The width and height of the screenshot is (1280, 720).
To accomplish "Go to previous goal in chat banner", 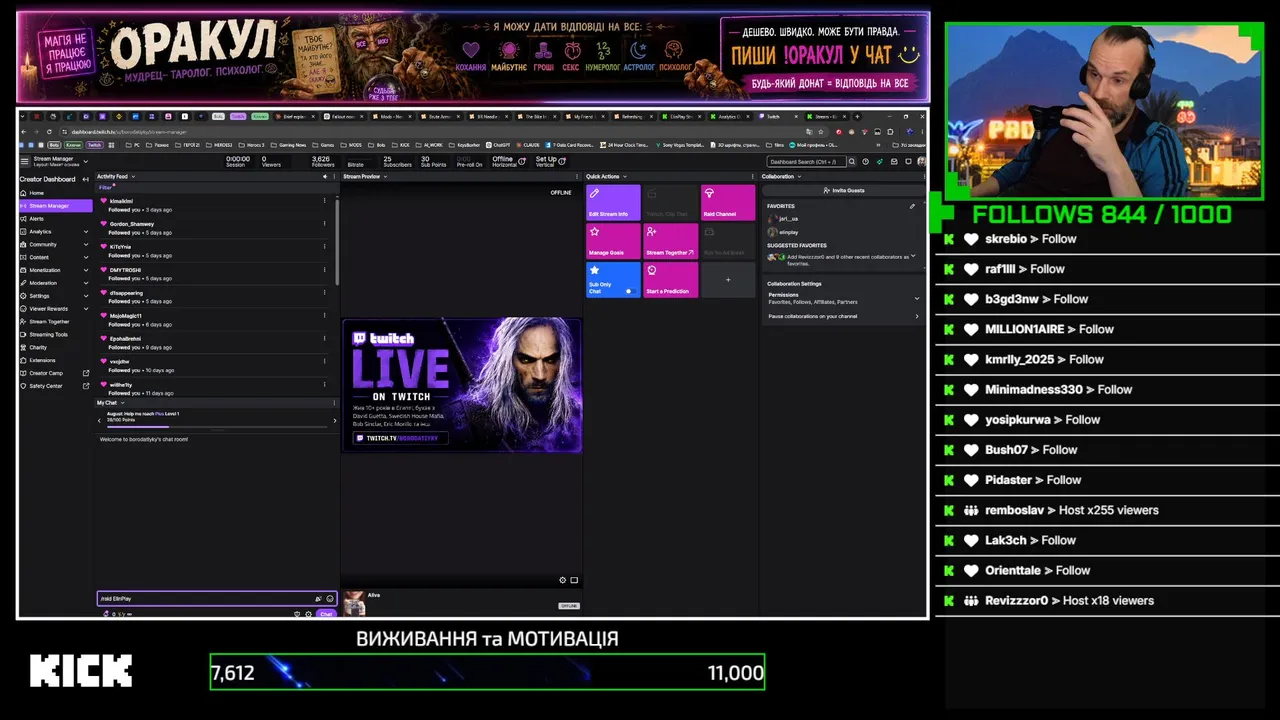I will tap(99, 420).
